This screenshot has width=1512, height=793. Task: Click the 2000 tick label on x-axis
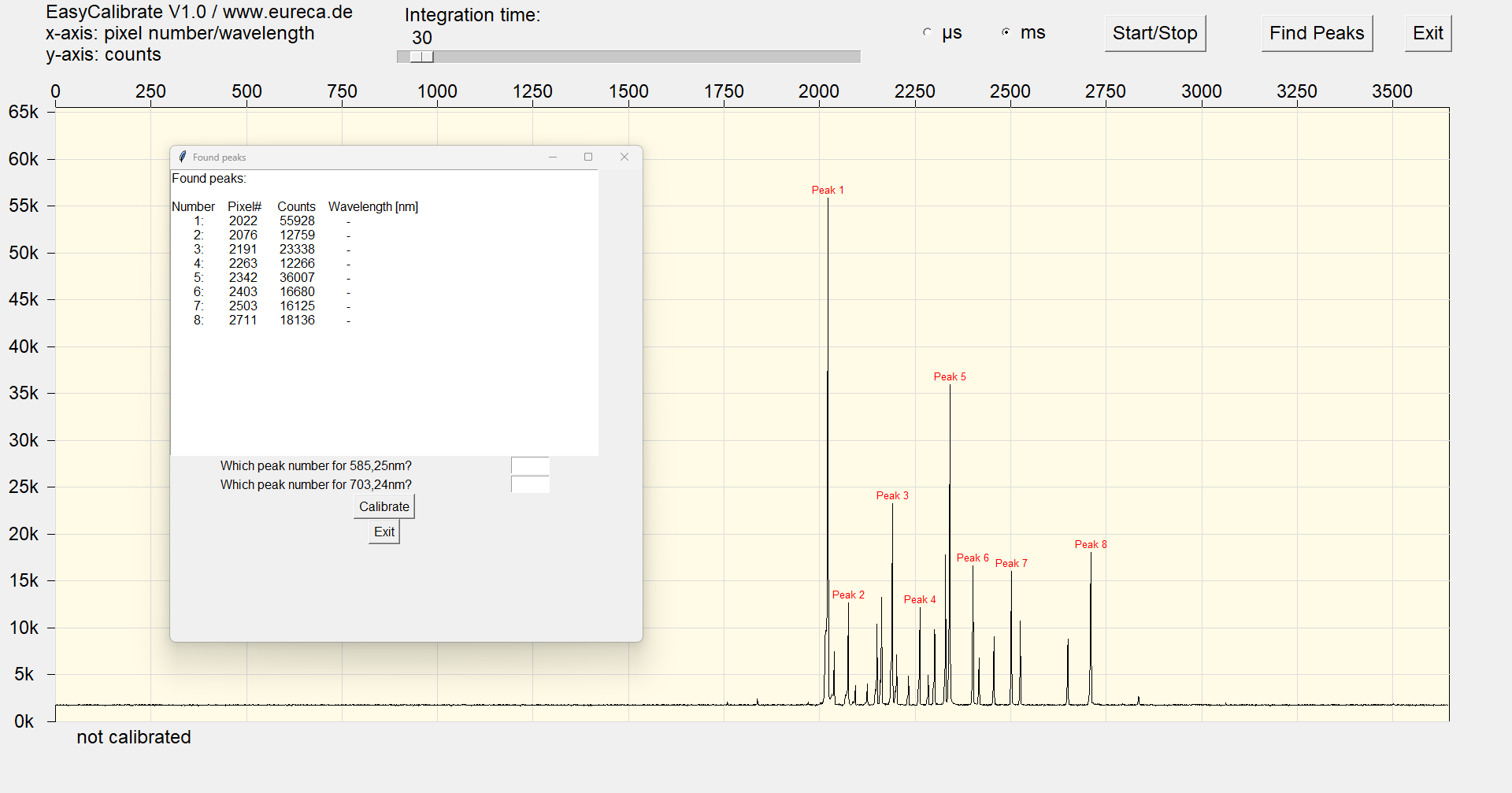819,91
